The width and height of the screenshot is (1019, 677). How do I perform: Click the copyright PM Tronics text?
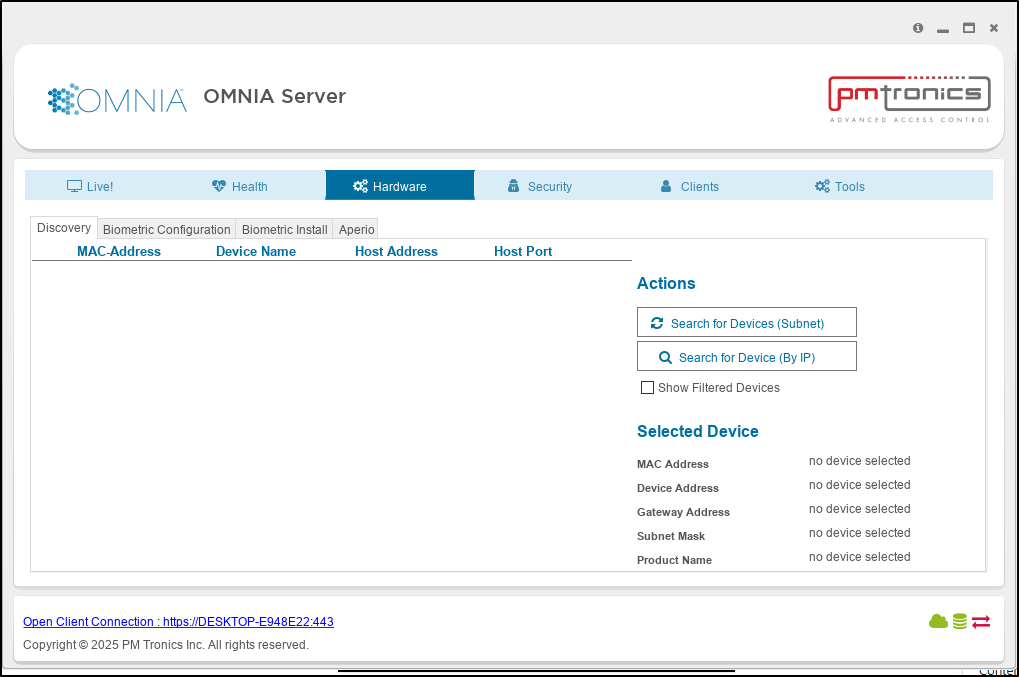pyautogui.click(x=166, y=645)
